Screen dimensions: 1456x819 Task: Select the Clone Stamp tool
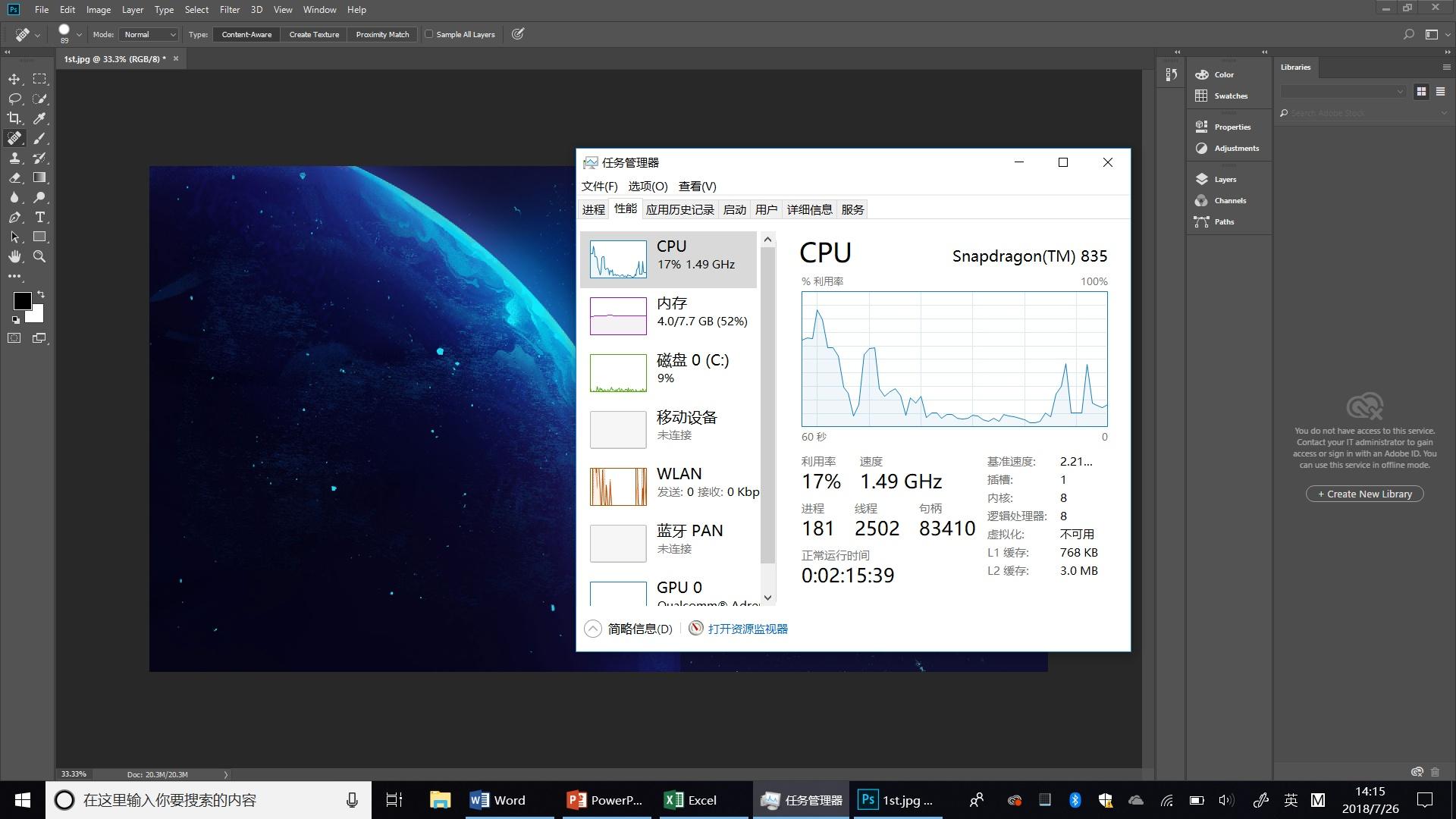click(14, 158)
